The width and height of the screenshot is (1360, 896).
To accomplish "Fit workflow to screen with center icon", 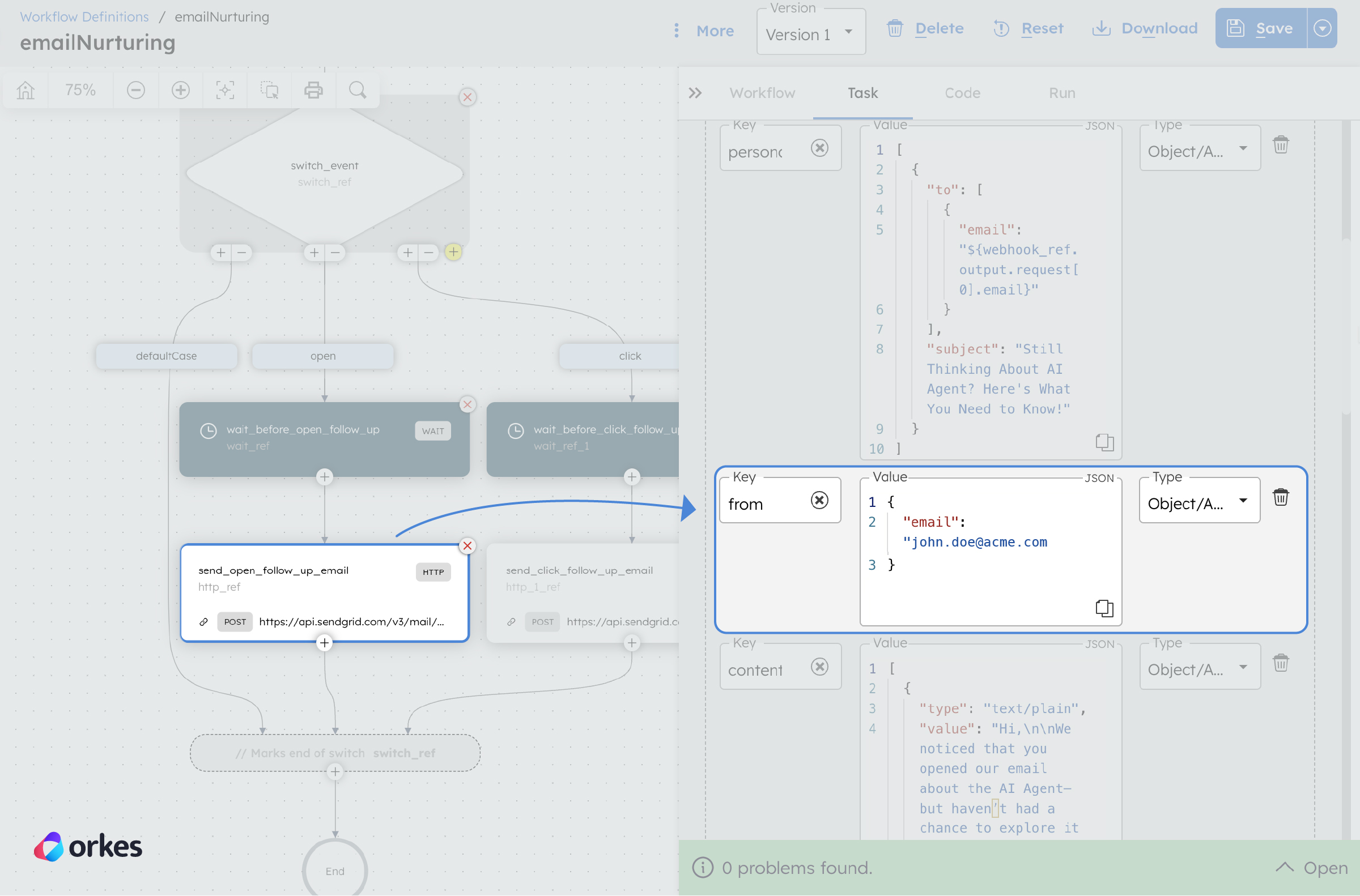I will coord(224,89).
